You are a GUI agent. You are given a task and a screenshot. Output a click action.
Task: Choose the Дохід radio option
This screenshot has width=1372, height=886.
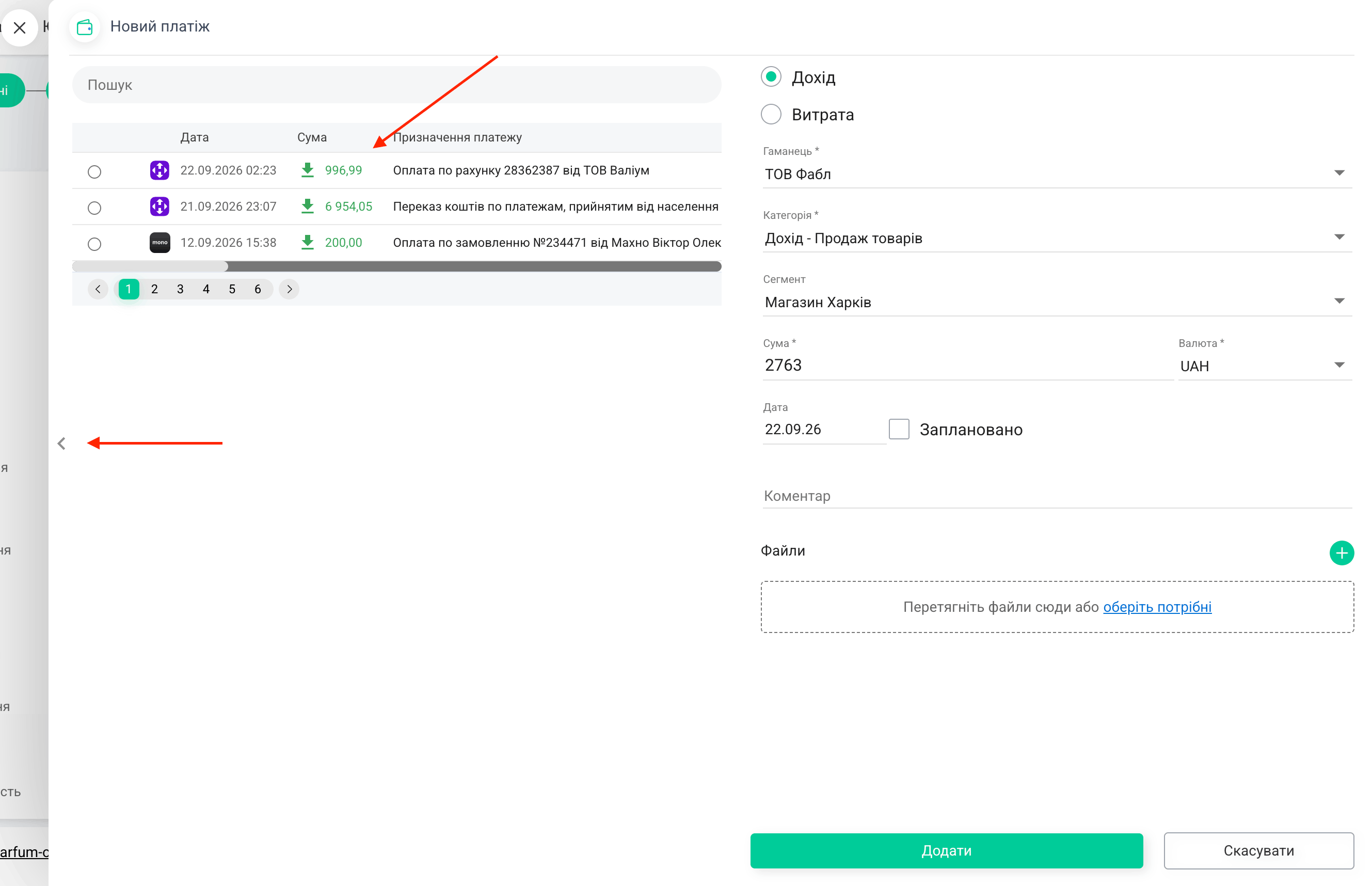point(771,76)
